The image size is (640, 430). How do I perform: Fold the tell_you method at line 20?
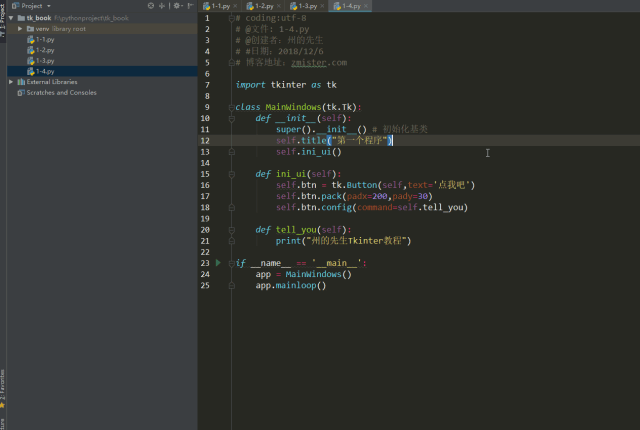coord(231,230)
